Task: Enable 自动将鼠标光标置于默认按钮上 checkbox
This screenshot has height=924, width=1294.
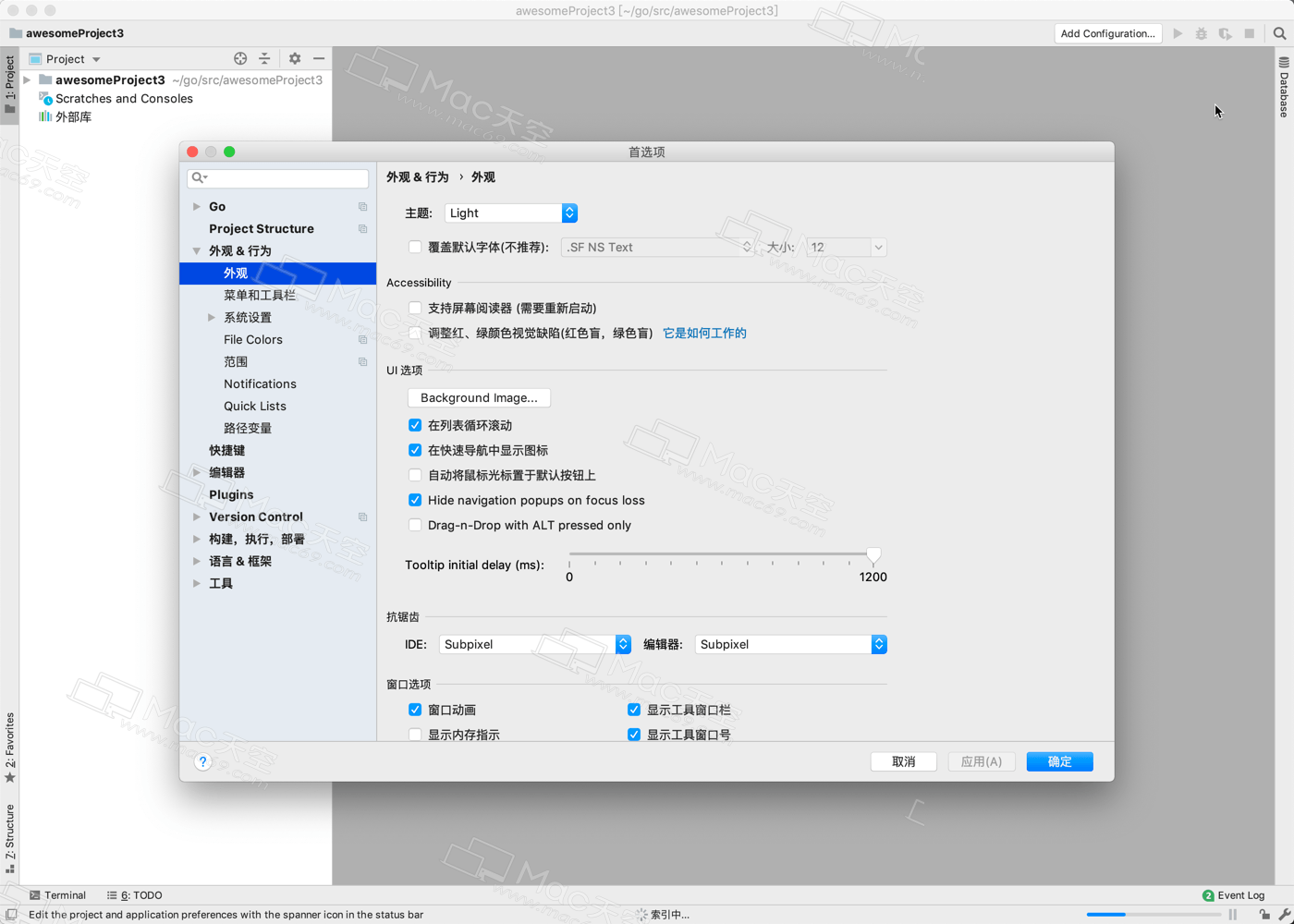Action: (415, 475)
